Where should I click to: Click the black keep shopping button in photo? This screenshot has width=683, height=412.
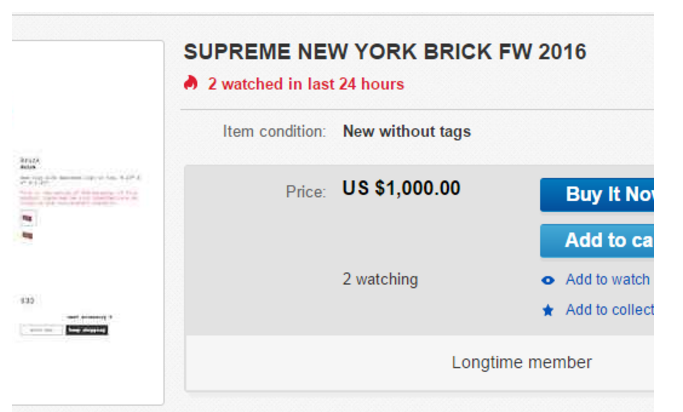(87, 329)
